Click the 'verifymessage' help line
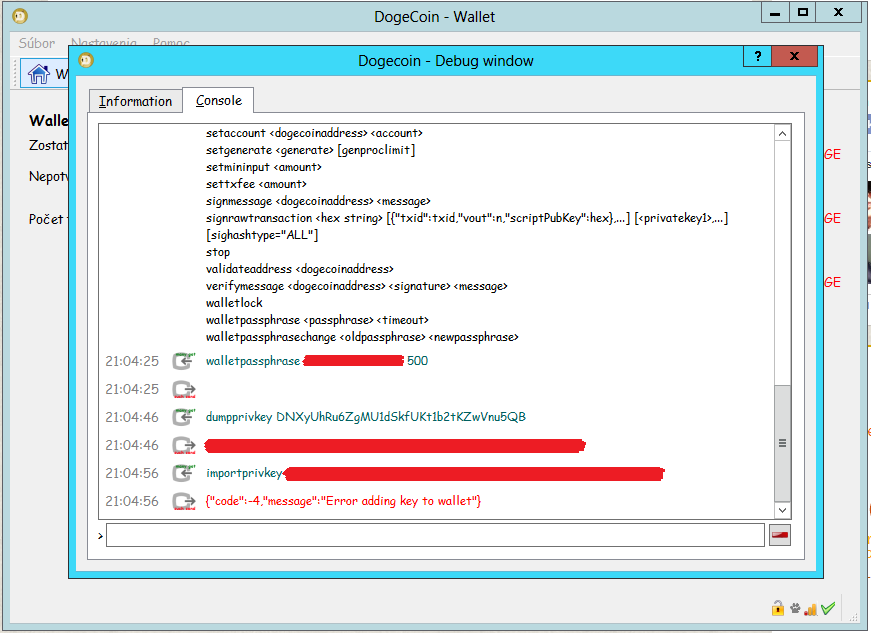Screen dimensions: 871x633 356,286
